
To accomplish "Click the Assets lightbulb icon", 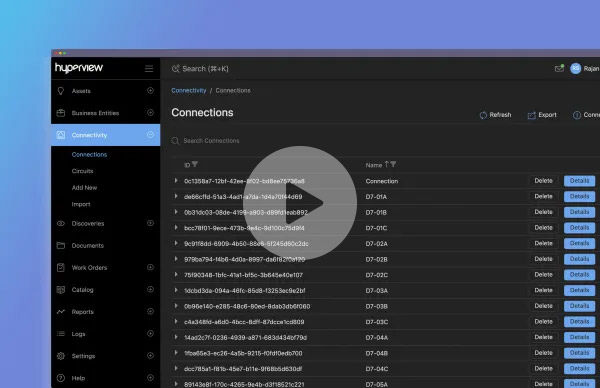I will 60,91.
